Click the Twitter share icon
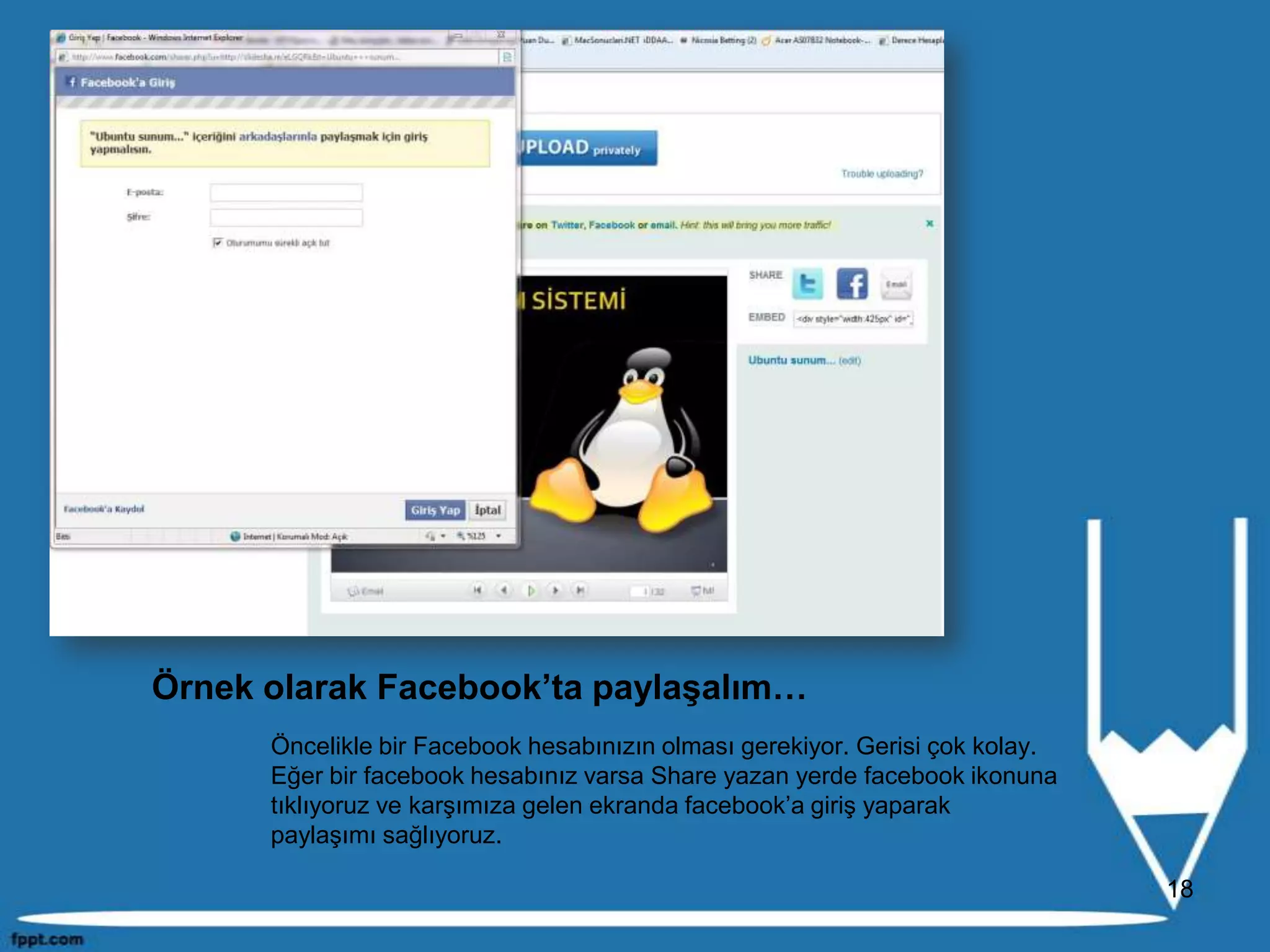 pos(807,284)
